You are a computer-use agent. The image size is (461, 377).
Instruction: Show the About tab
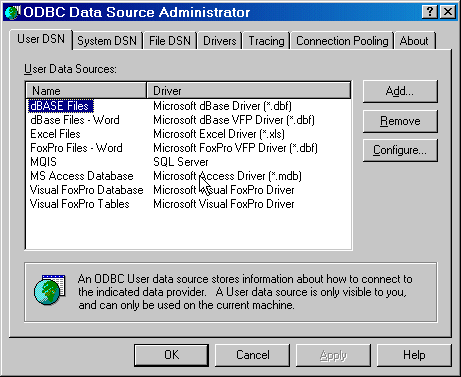[x=414, y=41]
